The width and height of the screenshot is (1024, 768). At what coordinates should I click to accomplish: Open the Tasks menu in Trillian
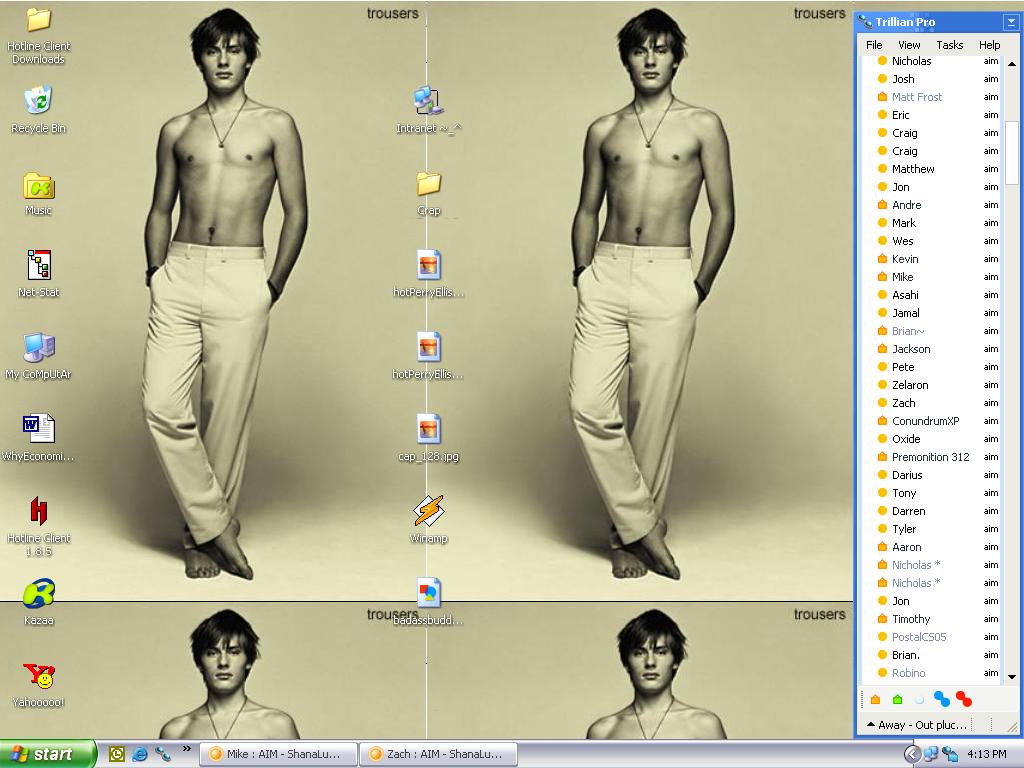[950, 45]
